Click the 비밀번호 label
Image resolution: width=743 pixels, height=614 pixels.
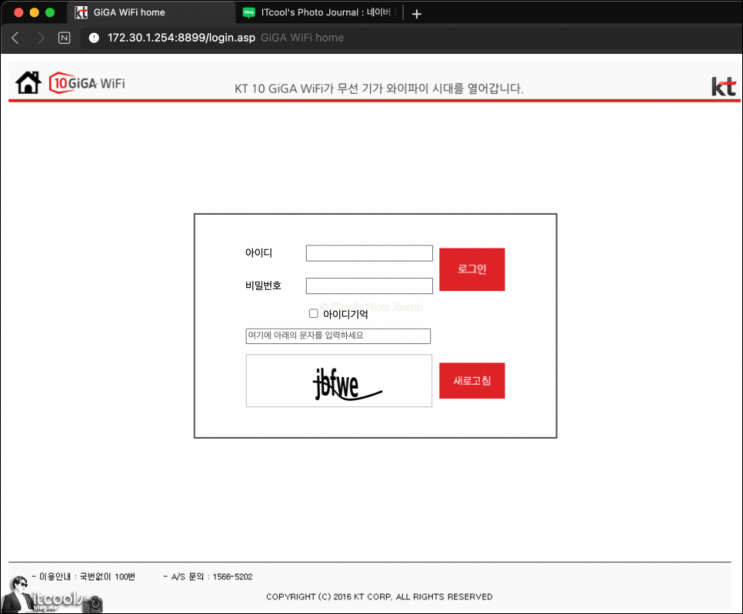tap(263, 285)
